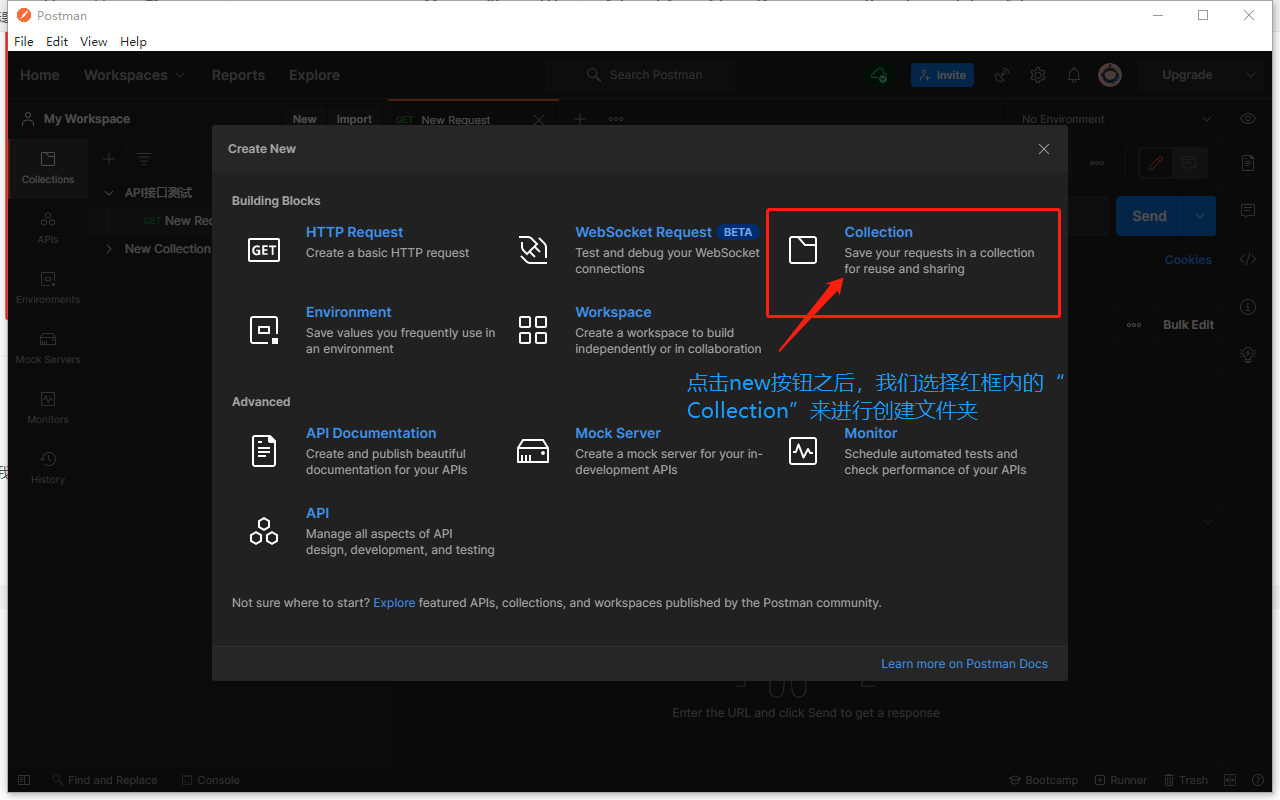Viewport: 1280px width, 800px height.
Task: Click the Search Postman field
Action: [x=640, y=75]
